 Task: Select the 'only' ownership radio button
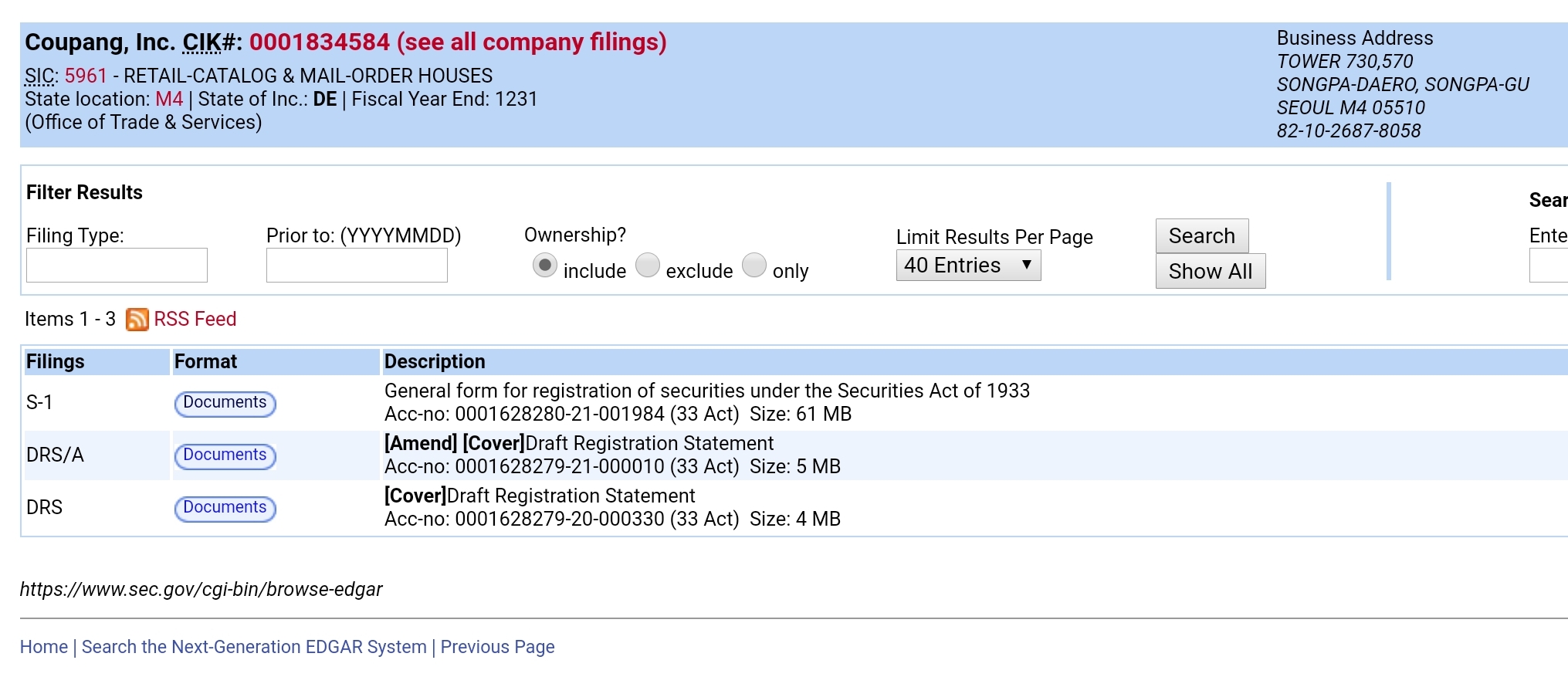754,266
